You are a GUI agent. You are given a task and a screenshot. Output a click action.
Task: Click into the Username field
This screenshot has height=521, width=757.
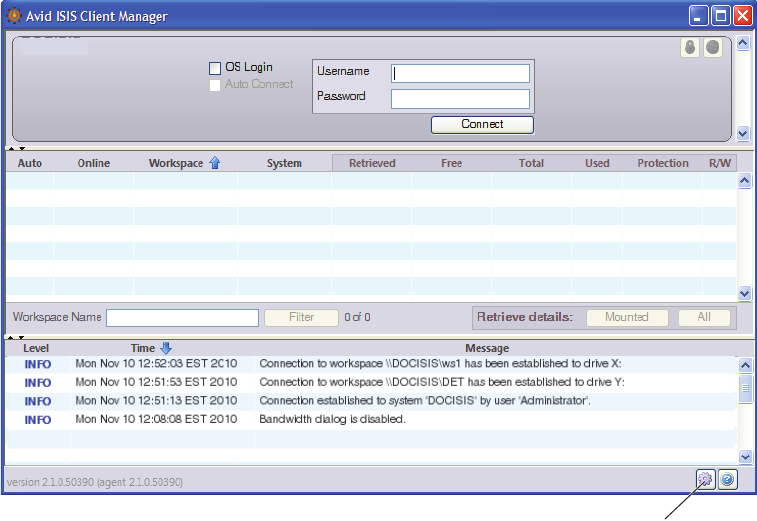pyautogui.click(x=460, y=73)
